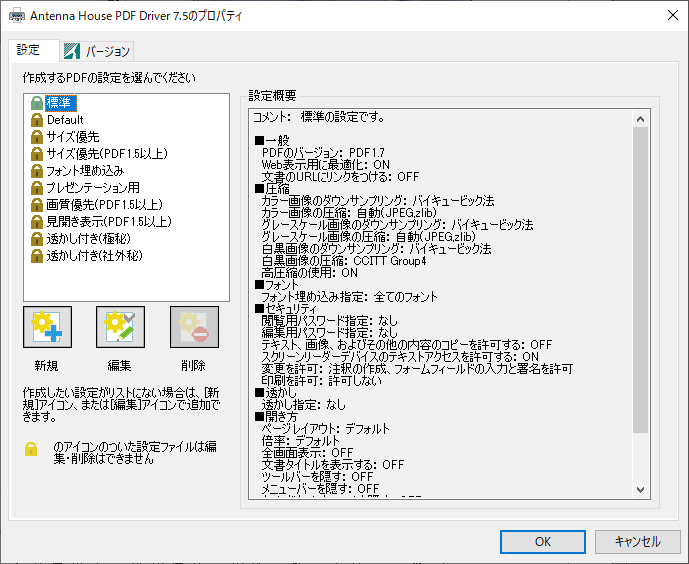The image size is (689, 564).
Task: Click lock icon beside サイズ優先(PDF1.5以上)
Action: (37, 154)
